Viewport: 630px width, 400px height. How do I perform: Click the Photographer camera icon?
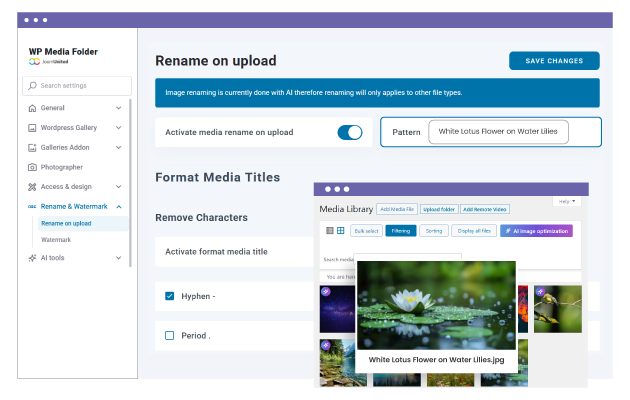[x=32, y=167]
